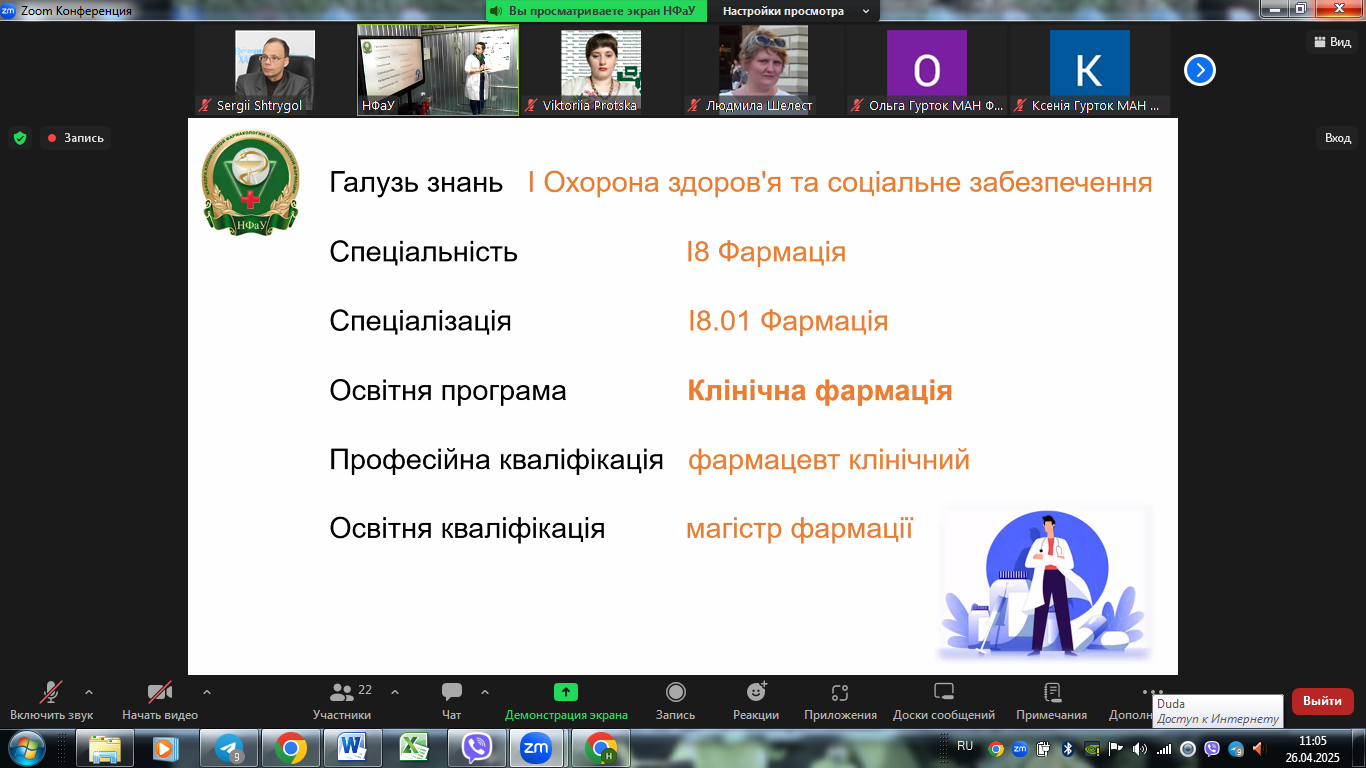Expand arrow beside Участники button
This screenshot has height=768, width=1366.
tap(395, 691)
